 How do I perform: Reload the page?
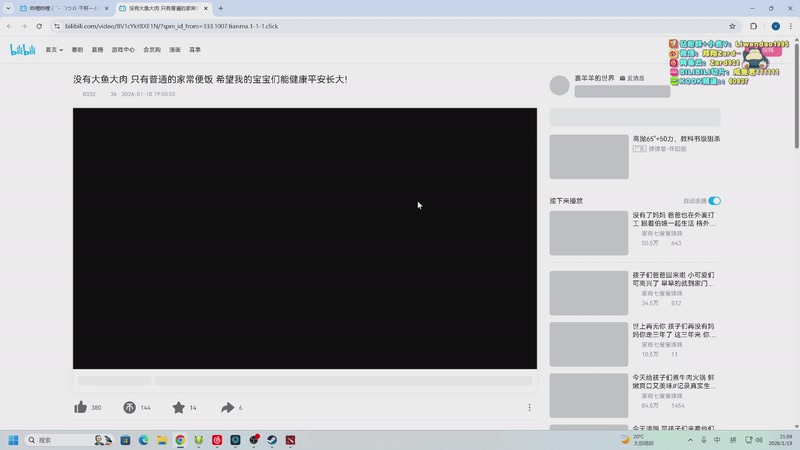click(39, 26)
